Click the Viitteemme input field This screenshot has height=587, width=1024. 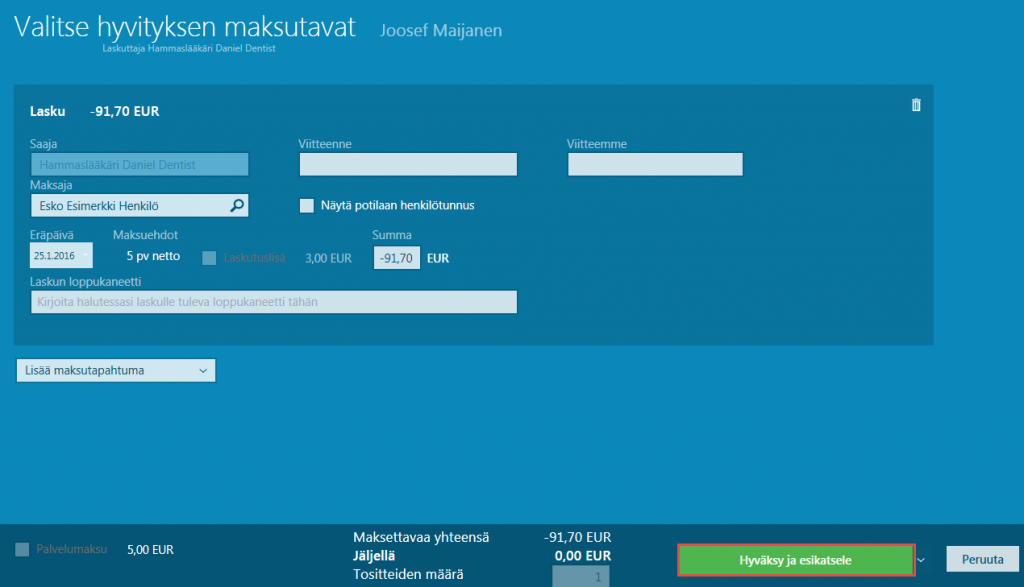[x=655, y=164]
